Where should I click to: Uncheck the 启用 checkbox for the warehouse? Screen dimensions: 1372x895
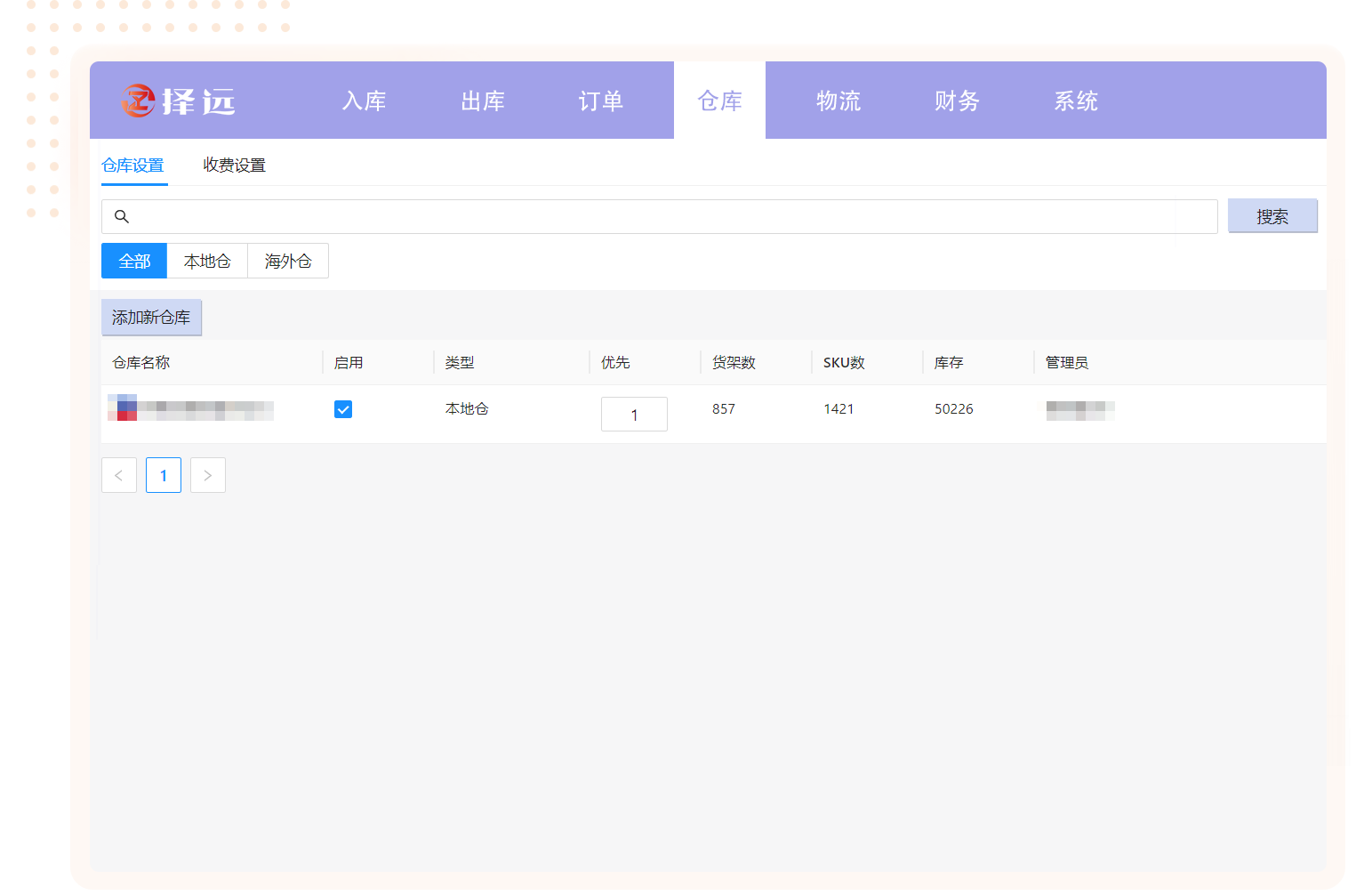tap(343, 409)
